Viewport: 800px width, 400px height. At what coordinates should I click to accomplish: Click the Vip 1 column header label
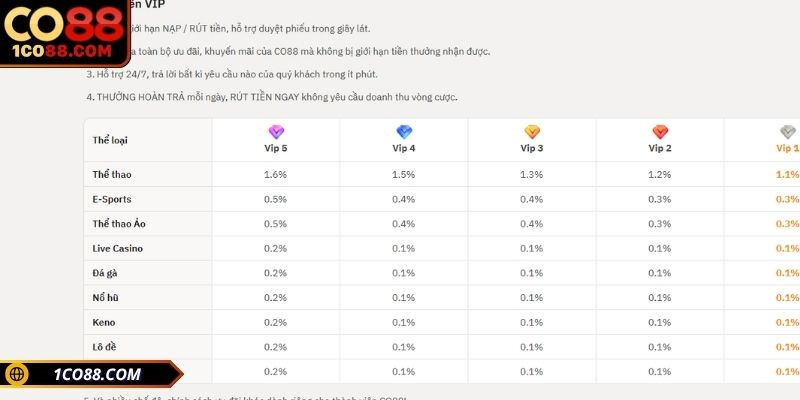(787, 148)
